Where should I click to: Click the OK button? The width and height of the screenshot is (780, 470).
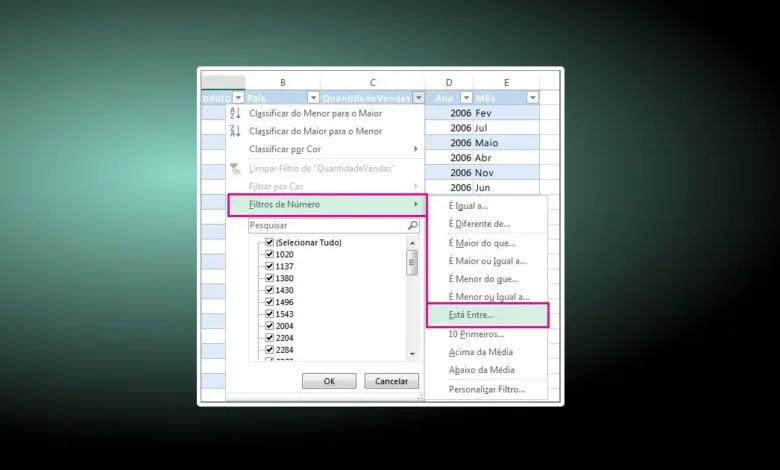point(329,381)
